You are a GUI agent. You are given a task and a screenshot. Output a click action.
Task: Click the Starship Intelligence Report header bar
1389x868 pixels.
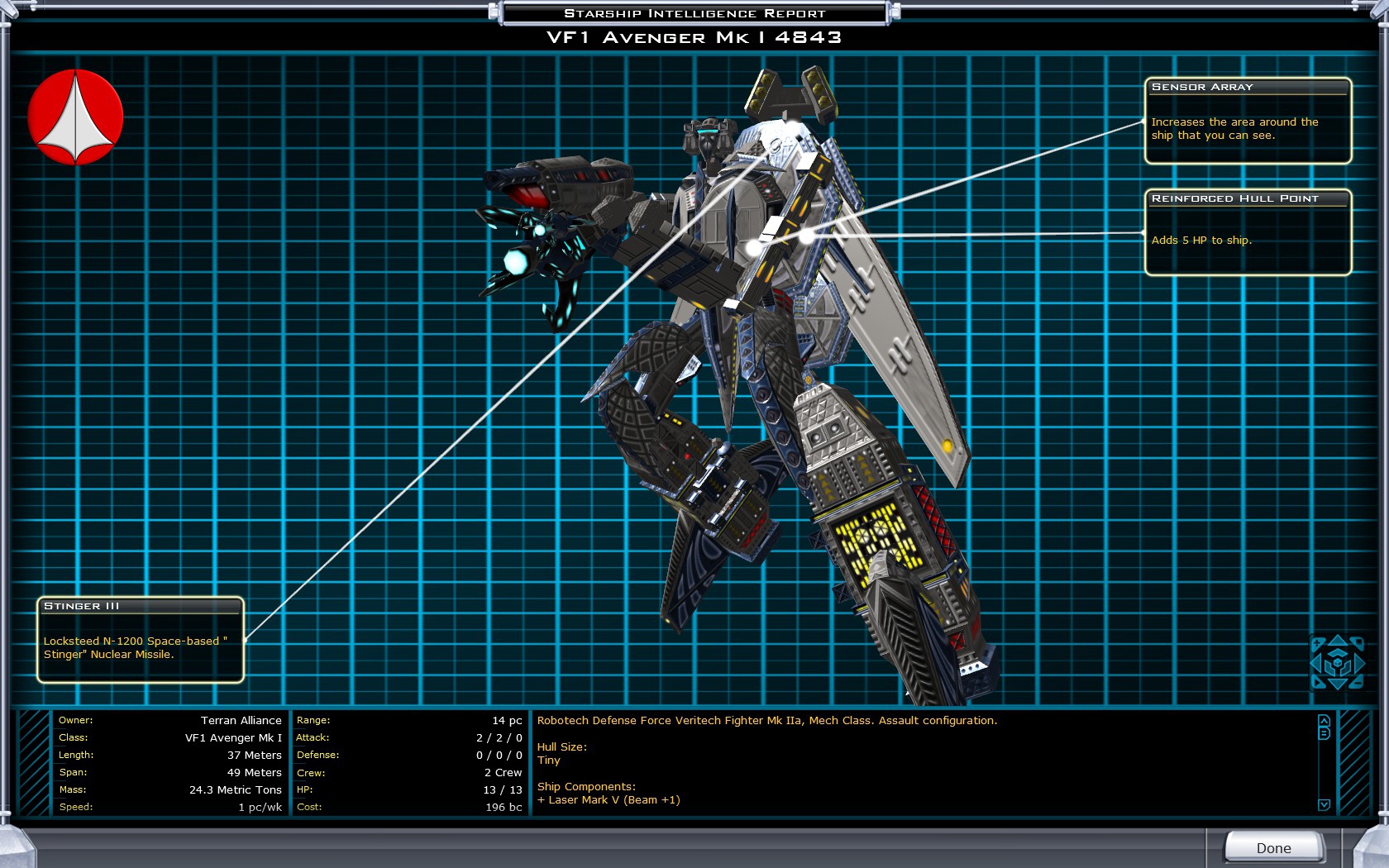(693, 12)
